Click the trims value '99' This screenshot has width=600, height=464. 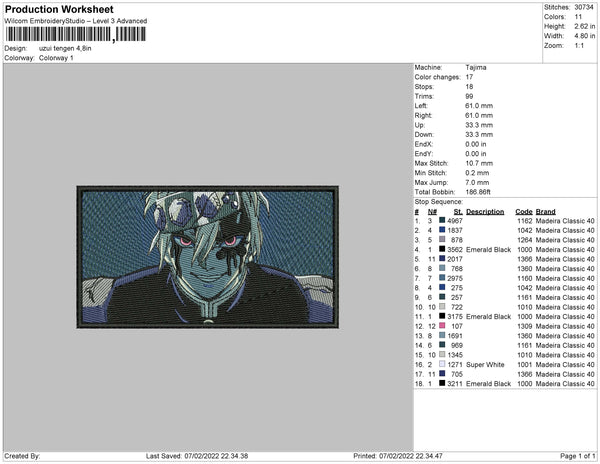point(469,96)
